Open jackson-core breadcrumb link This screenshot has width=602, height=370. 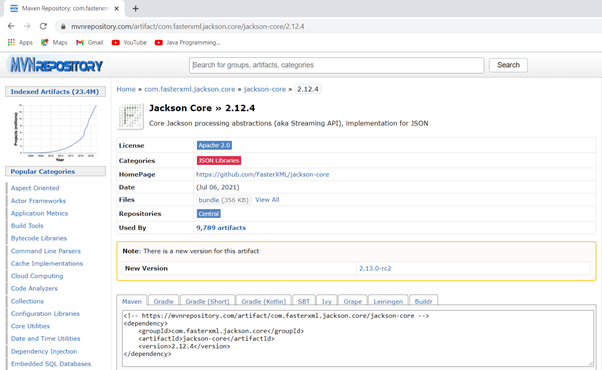tap(265, 89)
